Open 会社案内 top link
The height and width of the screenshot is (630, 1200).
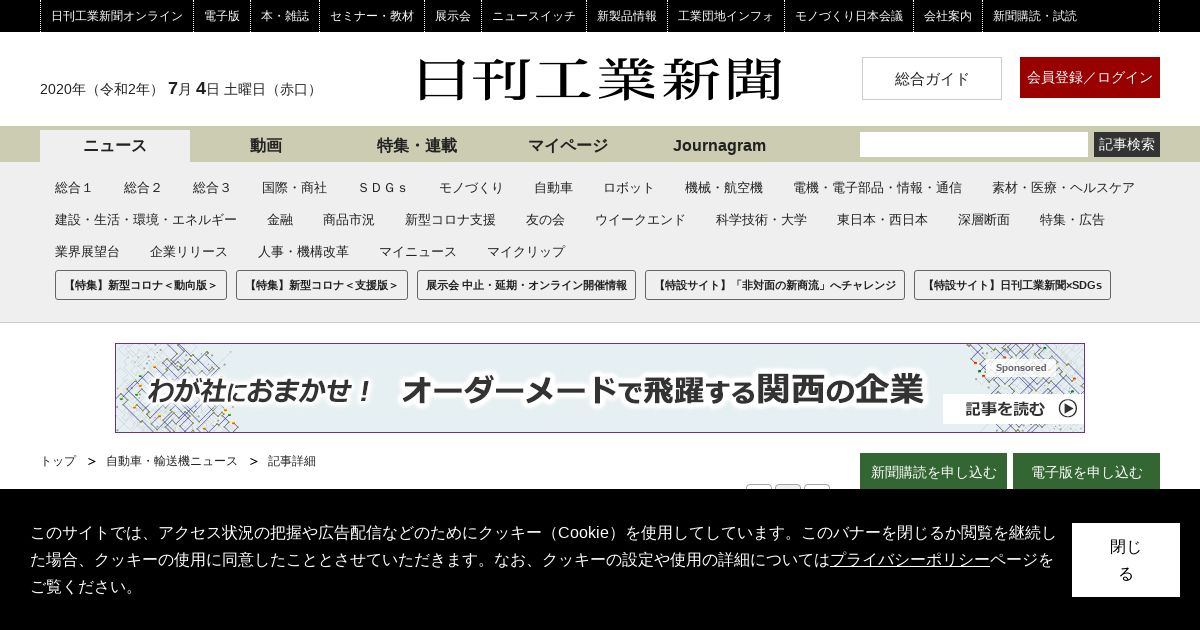tap(948, 16)
